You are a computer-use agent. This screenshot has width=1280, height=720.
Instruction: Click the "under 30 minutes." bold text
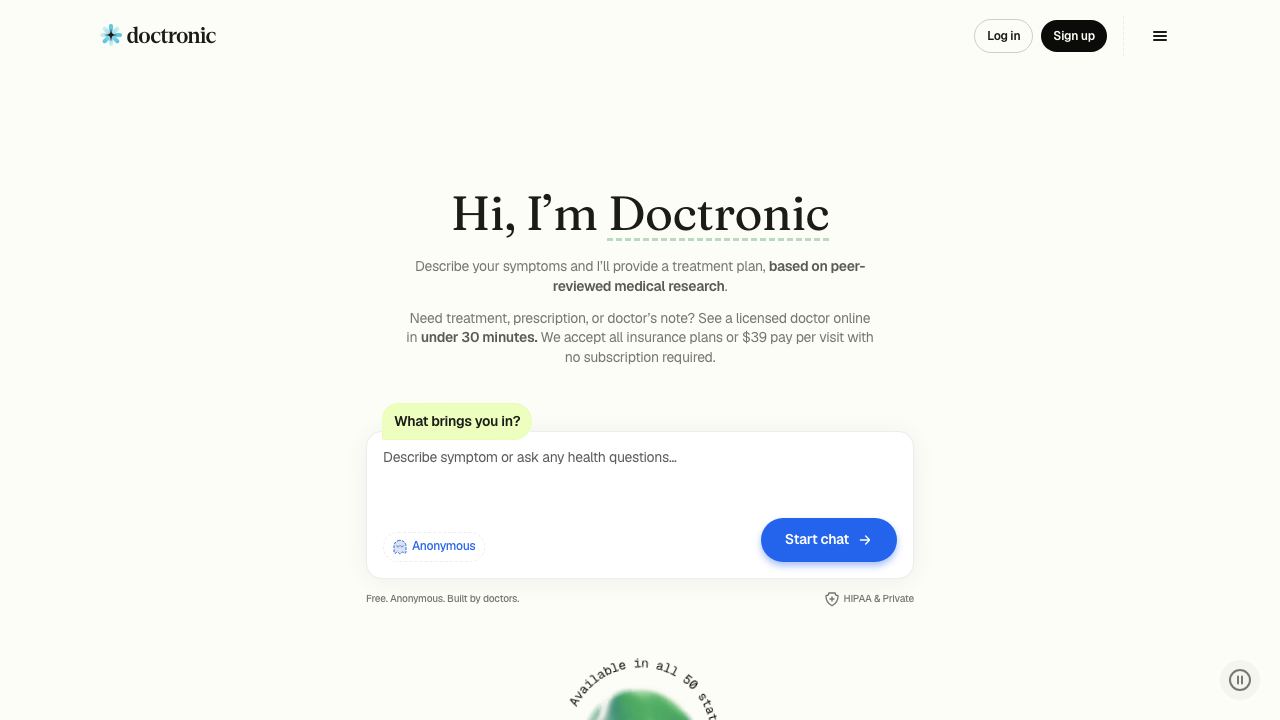click(x=479, y=338)
